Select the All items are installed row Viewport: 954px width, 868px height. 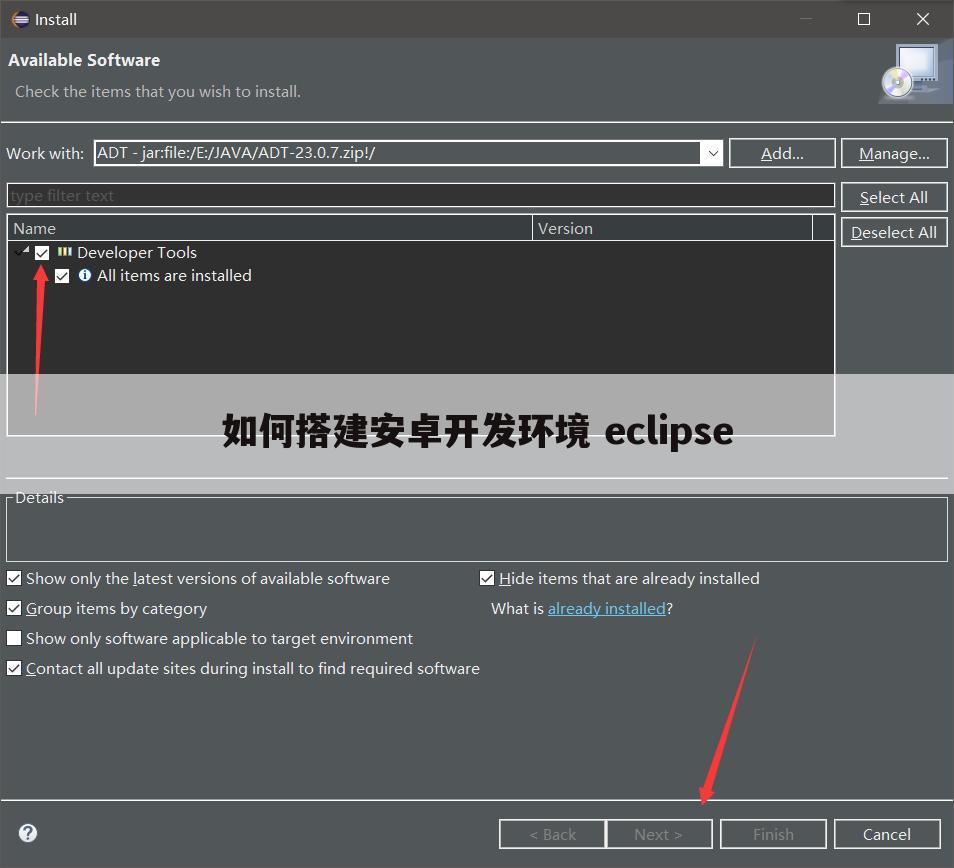point(174,276)
